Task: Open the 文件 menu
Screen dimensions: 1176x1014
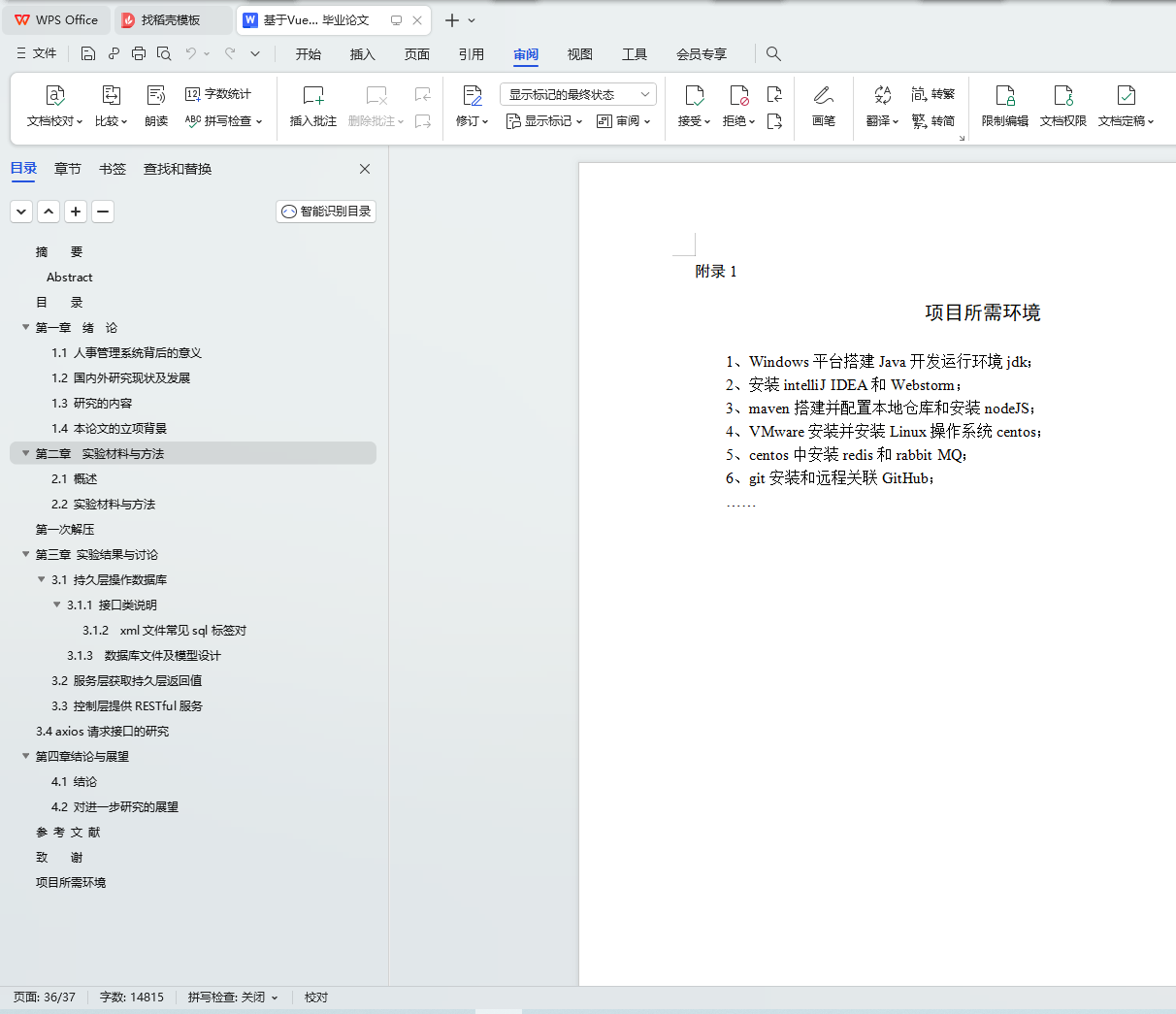Action: 37,53
